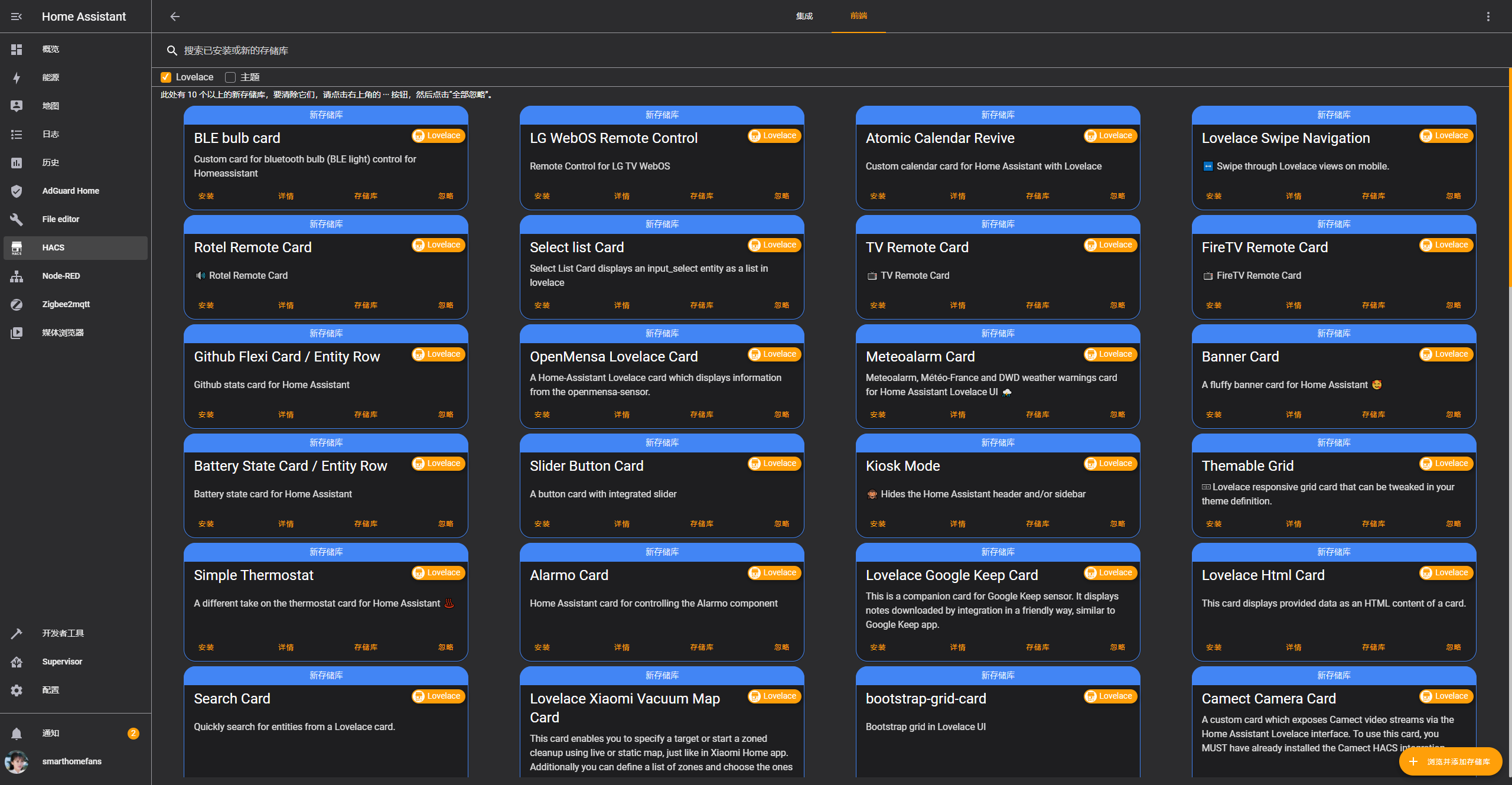Click Kiosk Mode card title
This screenshot has height=785, width=1512.
[x=902, y=466]
